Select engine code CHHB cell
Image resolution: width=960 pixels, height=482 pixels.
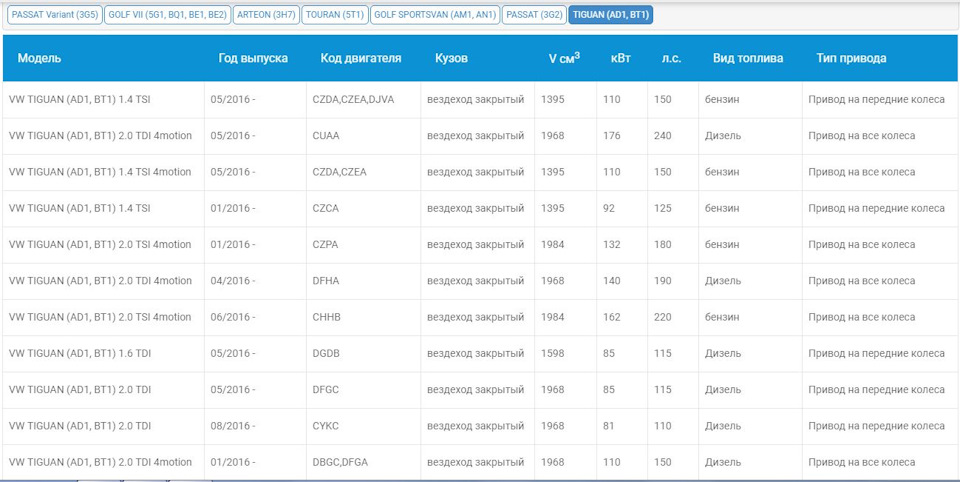click(326, 317)
